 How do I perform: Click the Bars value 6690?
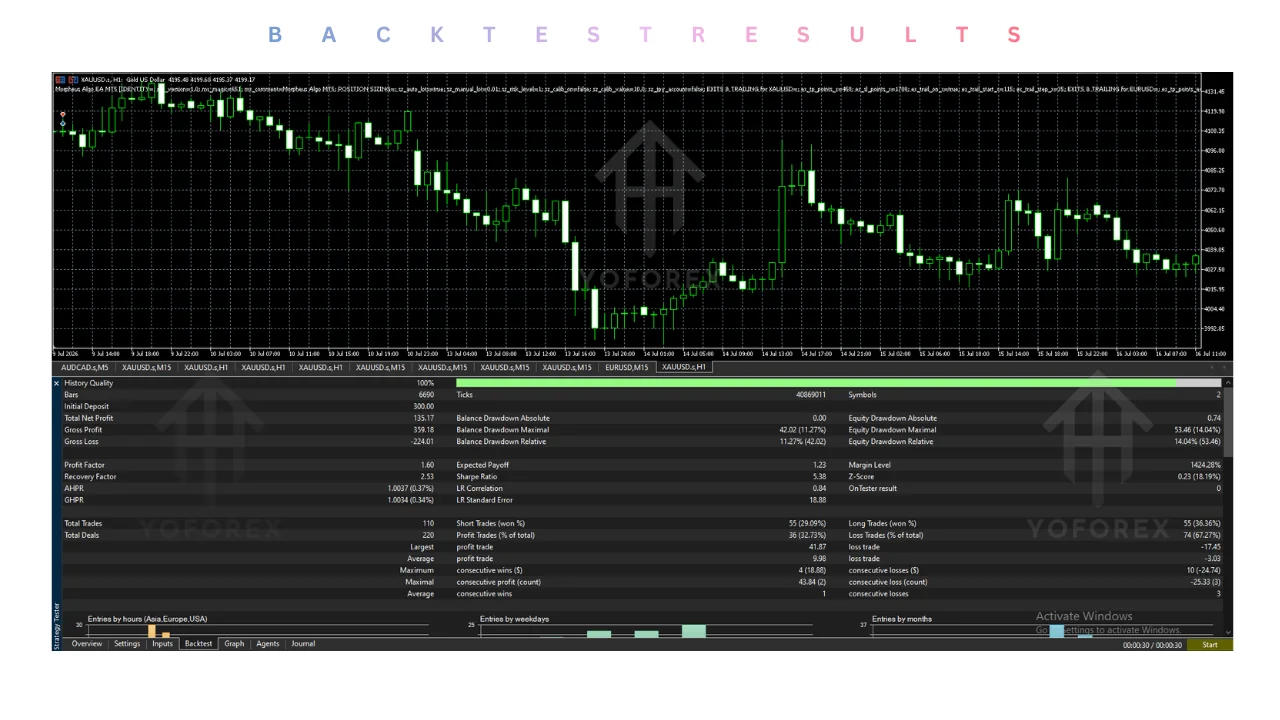[426, 395]
